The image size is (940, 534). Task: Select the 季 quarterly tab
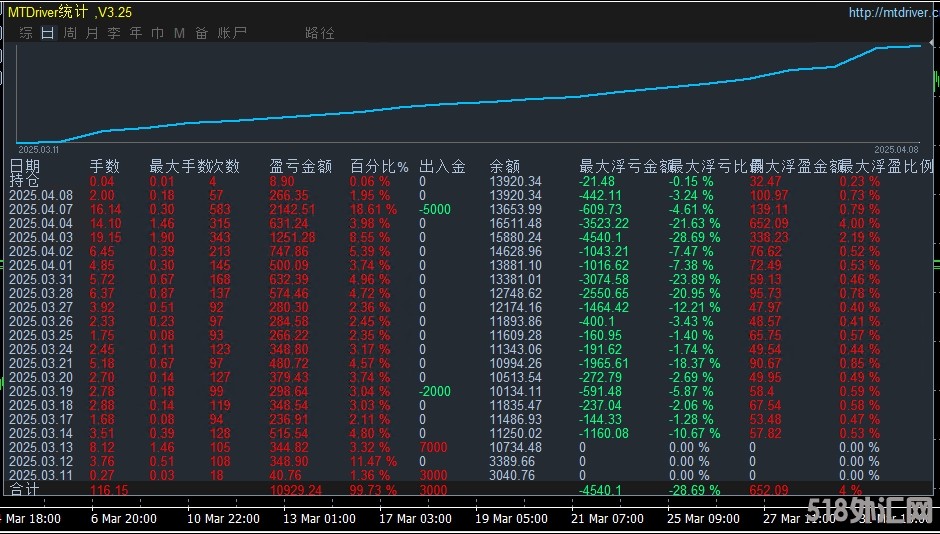pos(114,33)
